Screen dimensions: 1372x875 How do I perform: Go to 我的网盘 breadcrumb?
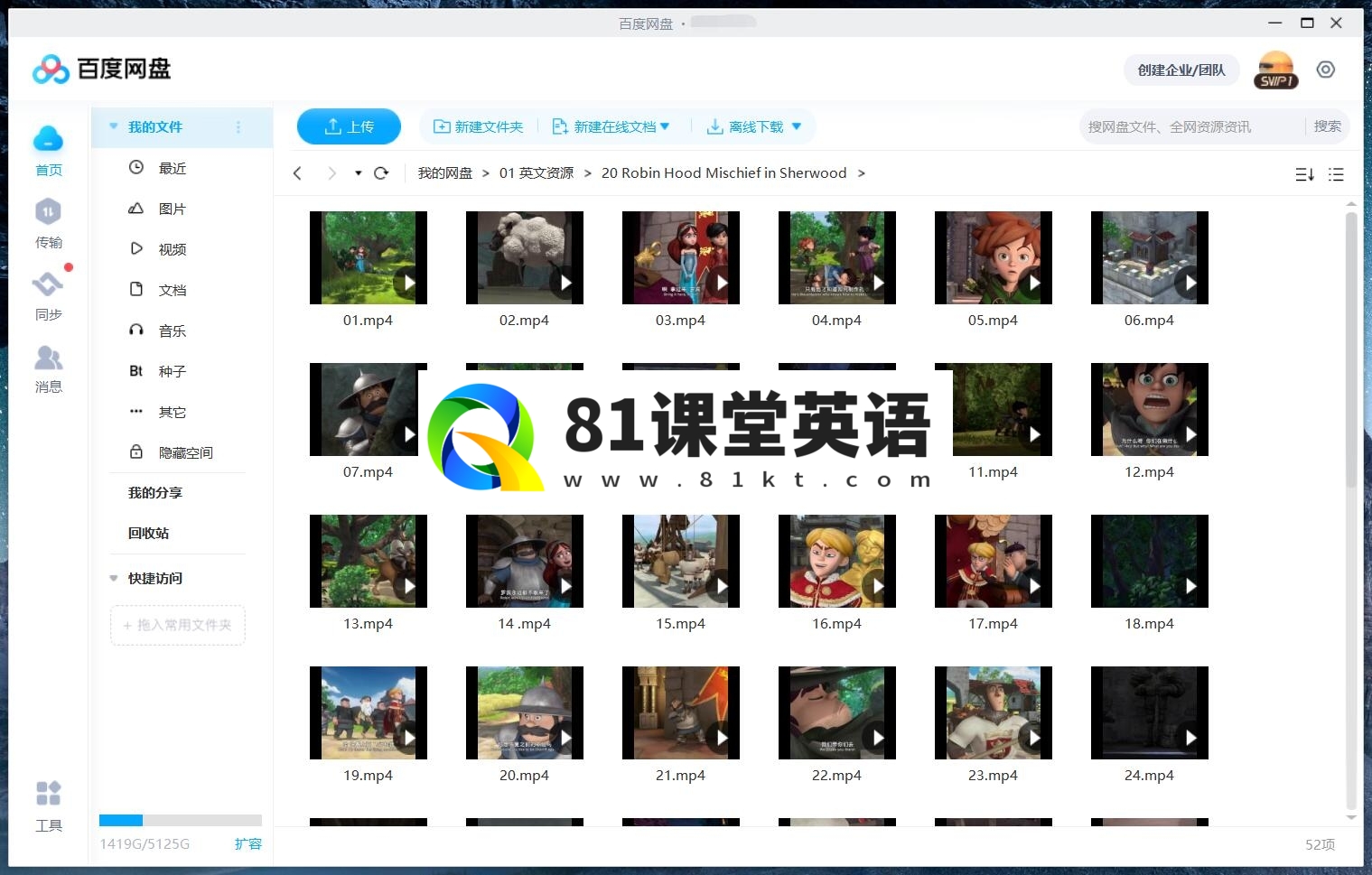[x=444, y=173]
